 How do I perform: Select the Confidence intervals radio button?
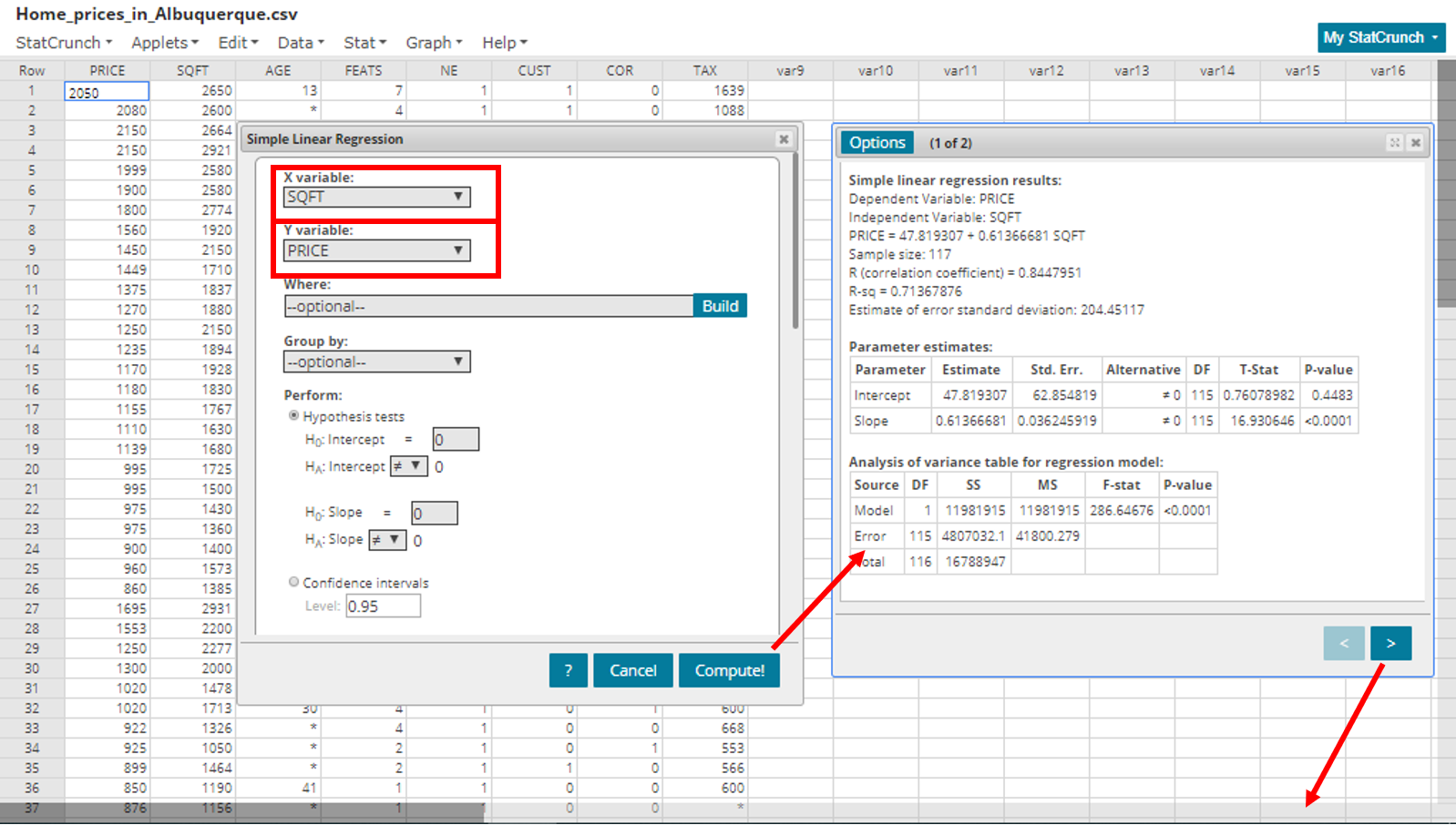294,582
